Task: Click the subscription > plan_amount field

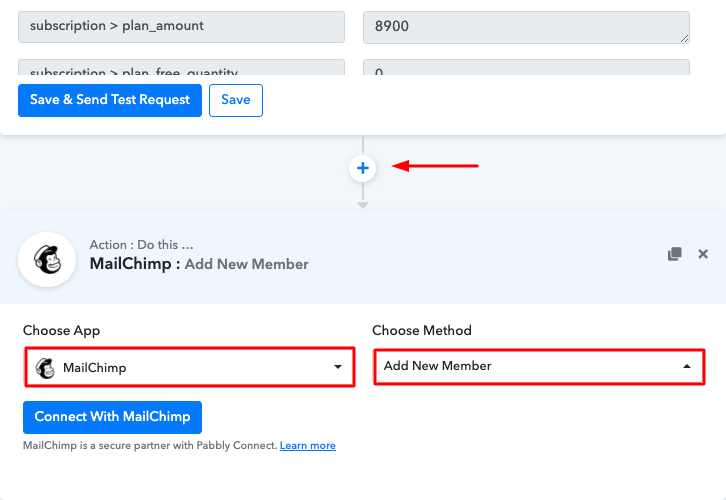Action: click(x=181, y=27)
